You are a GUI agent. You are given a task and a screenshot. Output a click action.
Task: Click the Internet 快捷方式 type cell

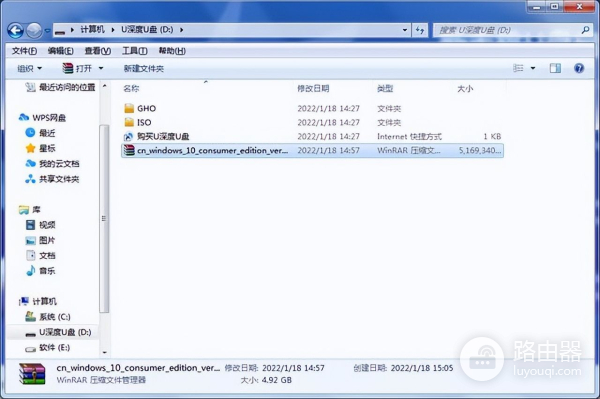tap(409, 137)
